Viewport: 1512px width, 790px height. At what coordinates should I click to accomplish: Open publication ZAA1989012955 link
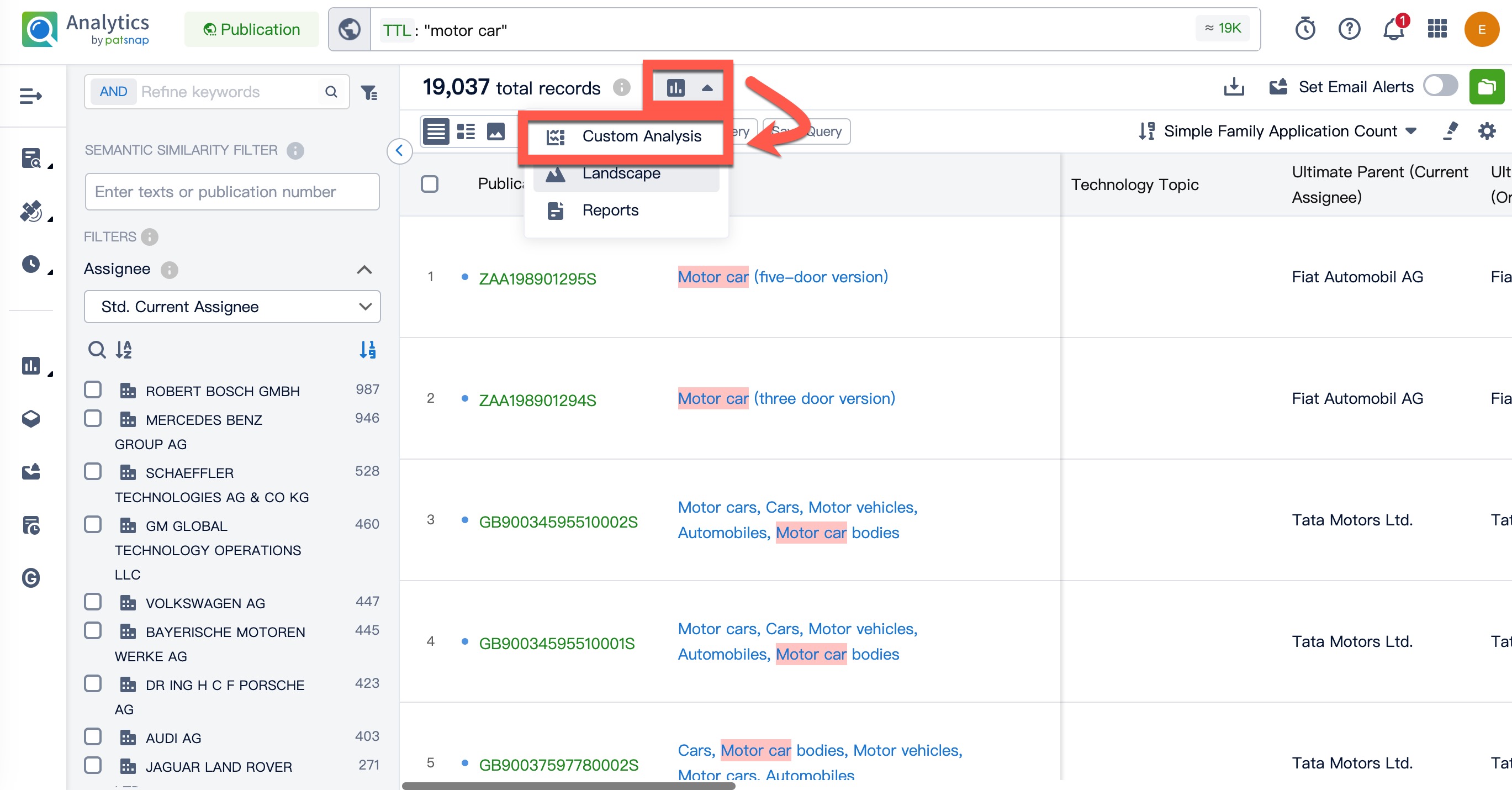pos(537,278)
